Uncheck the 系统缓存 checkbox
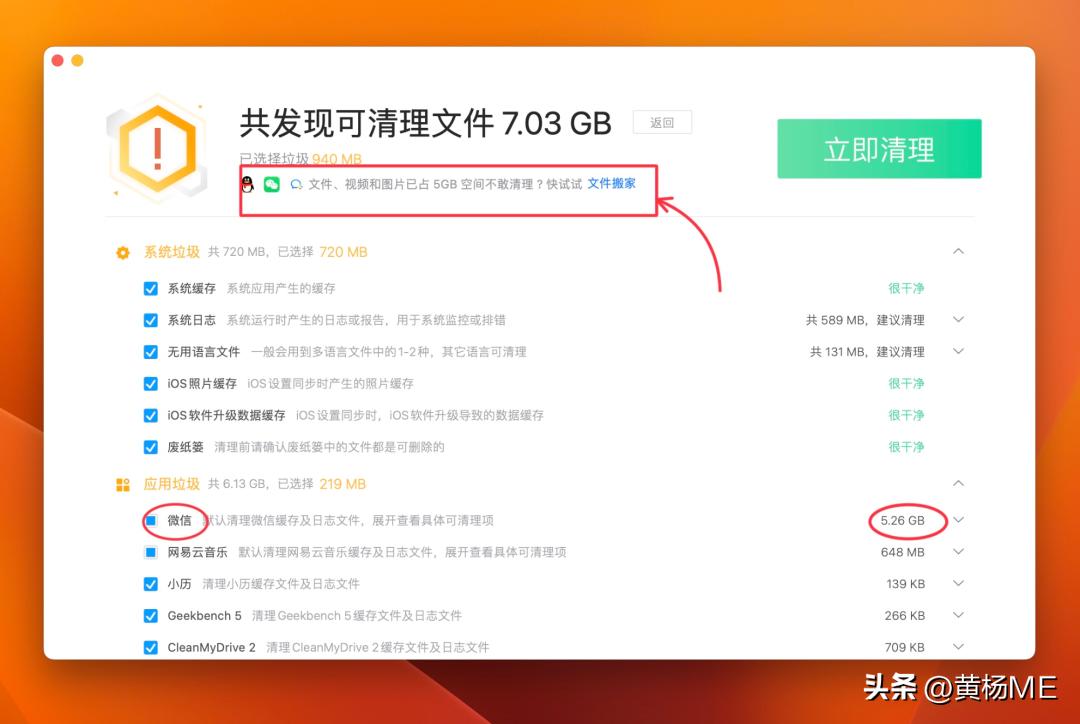The width and height of the screenshot is (1080, 724). click(x=151, y=288)
